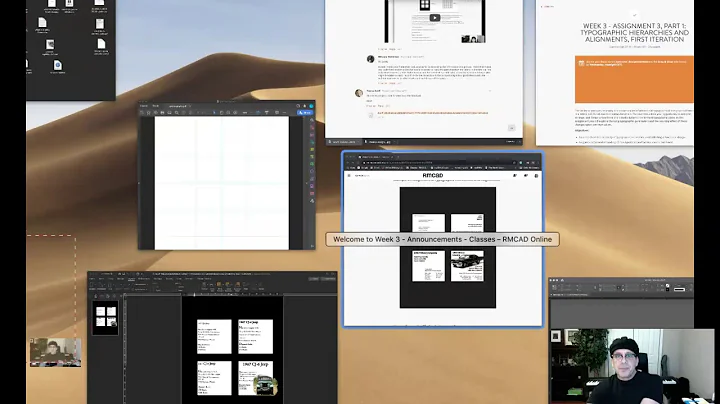Expand Acrobat's left navigation pane arrow
The image size is (720, 404).
pyautogui.click(x=140, y=183)
